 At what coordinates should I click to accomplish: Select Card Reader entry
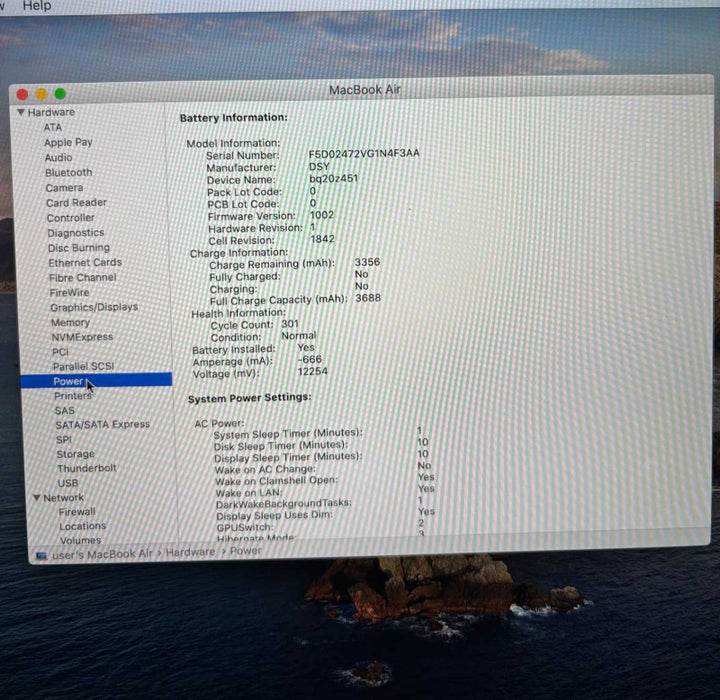76,203
